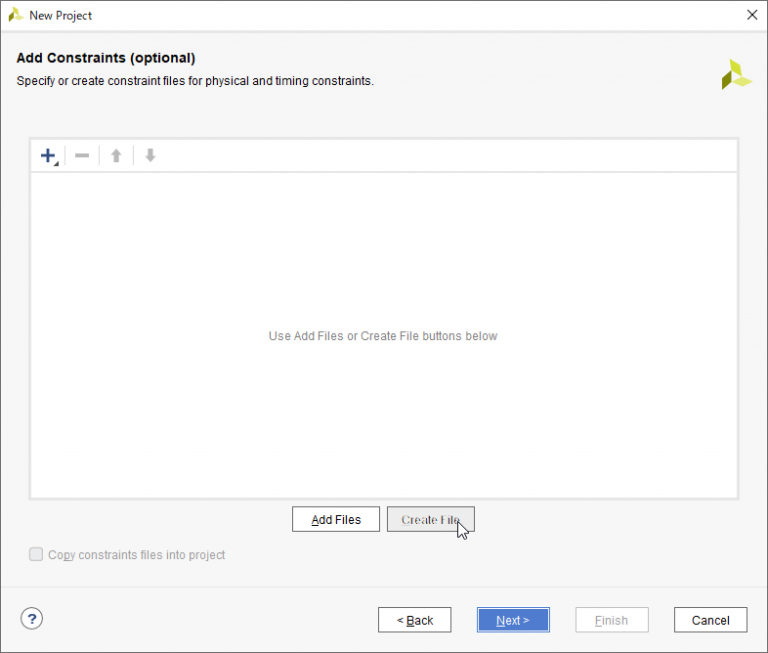Click the 'Copy constraints files into project' label text
This screenshot has height=653, width=768.
coord(137,555)
